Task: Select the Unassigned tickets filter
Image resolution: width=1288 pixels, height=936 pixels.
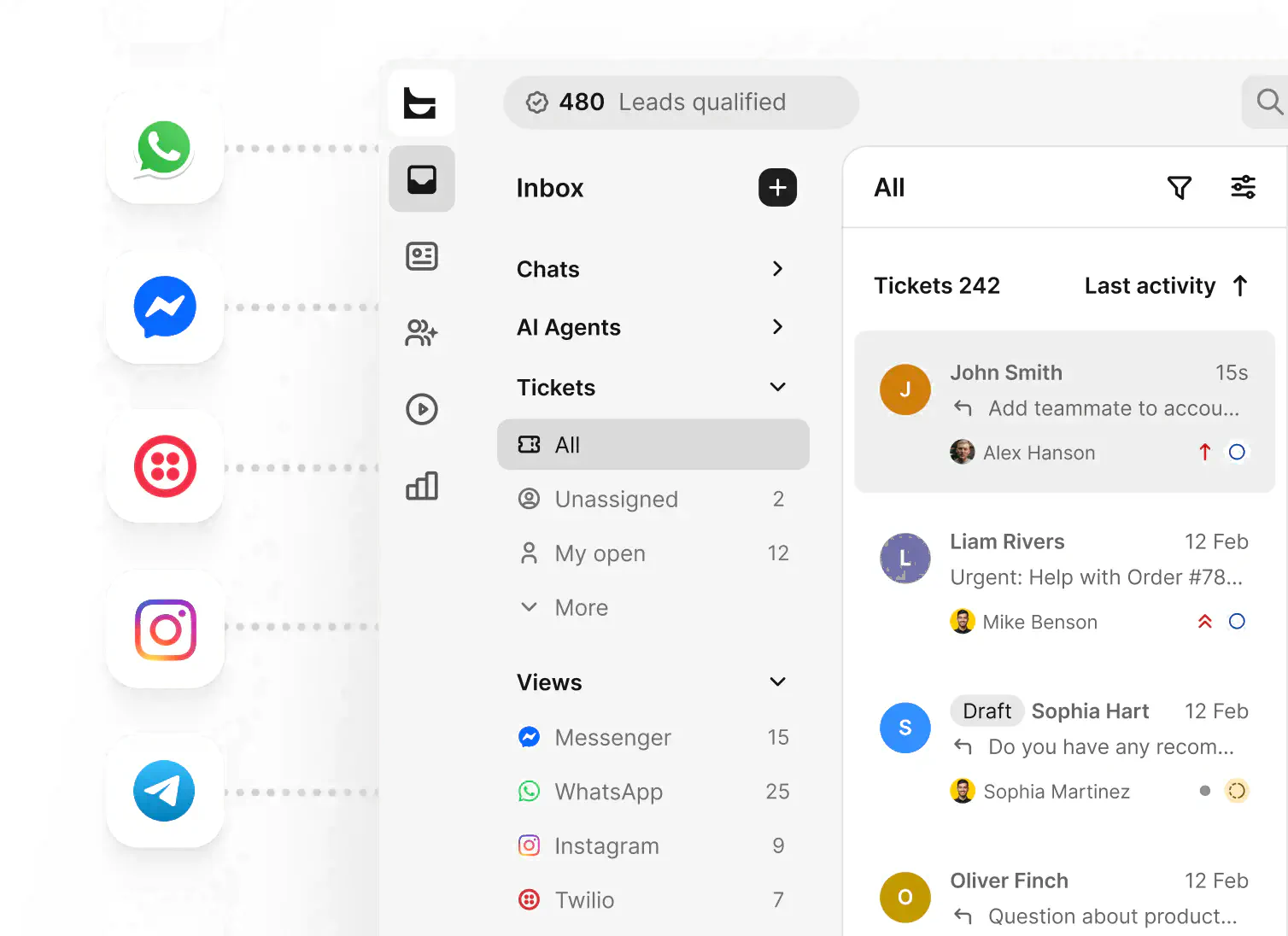Action: coord(653,499)
